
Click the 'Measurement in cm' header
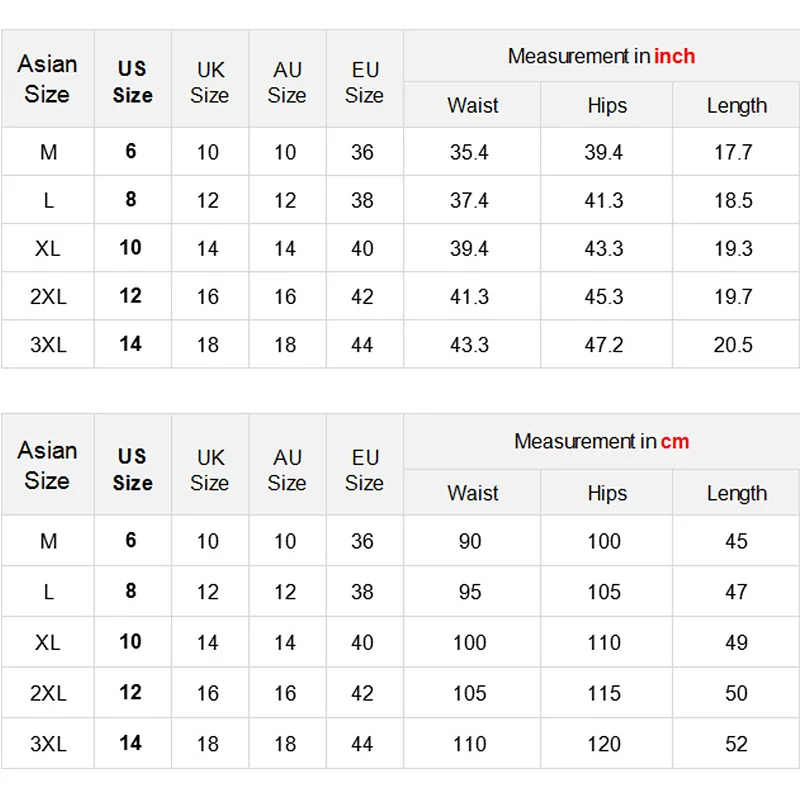(x=601, y=442)
